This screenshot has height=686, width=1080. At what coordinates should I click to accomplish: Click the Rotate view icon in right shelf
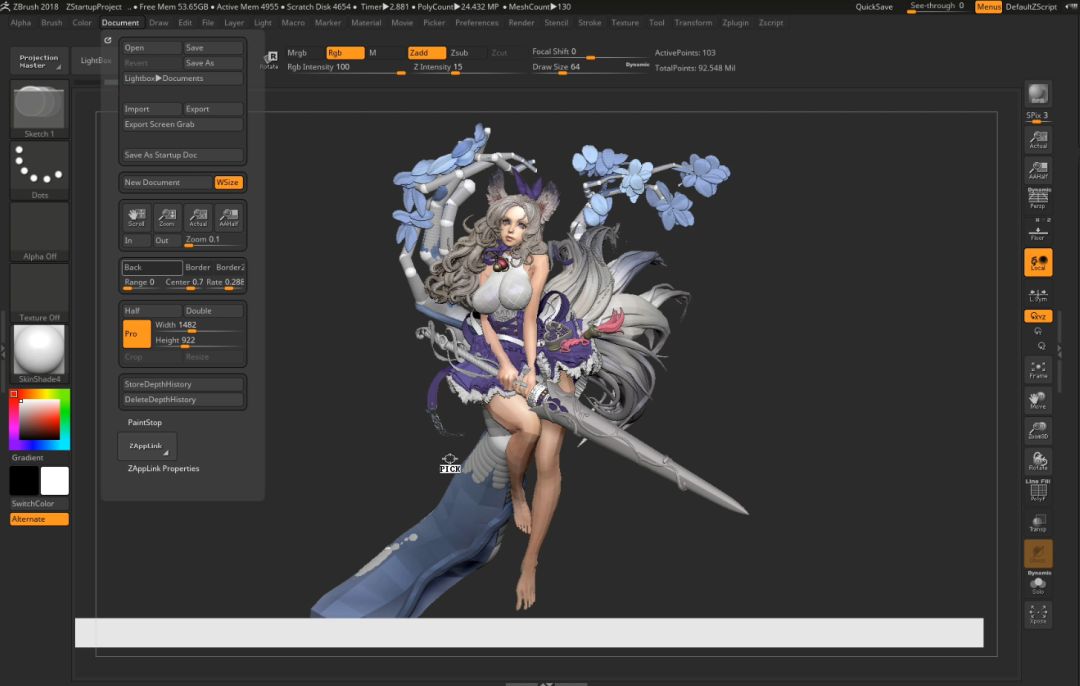pos(1038,460)
